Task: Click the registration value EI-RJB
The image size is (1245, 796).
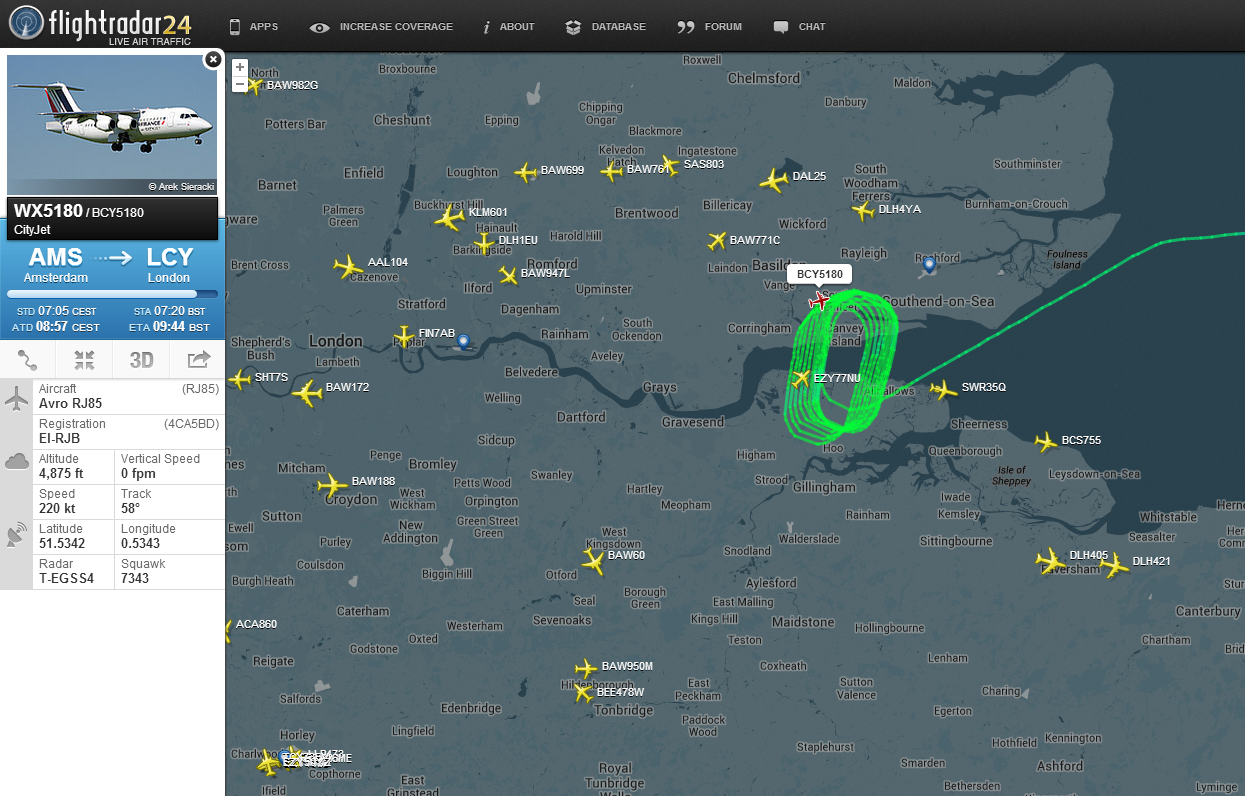Action: [x=60, y=438]
